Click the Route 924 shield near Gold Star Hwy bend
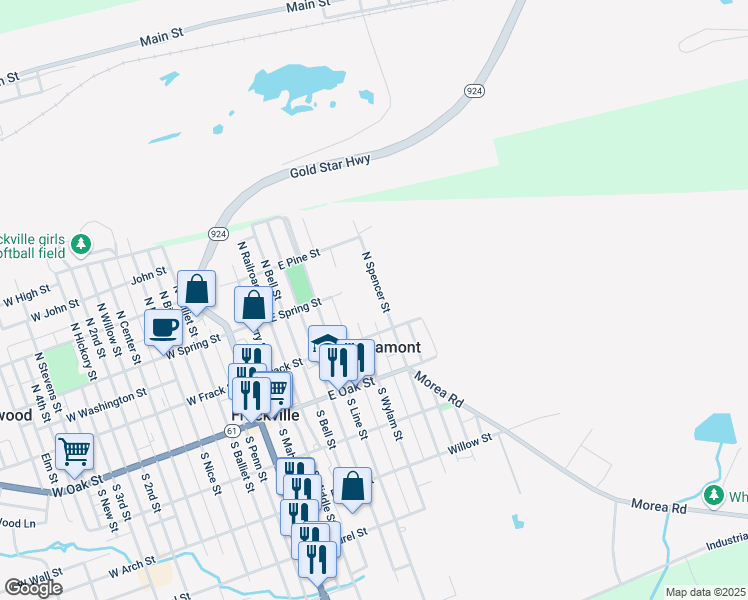 (x=474, y=91)
